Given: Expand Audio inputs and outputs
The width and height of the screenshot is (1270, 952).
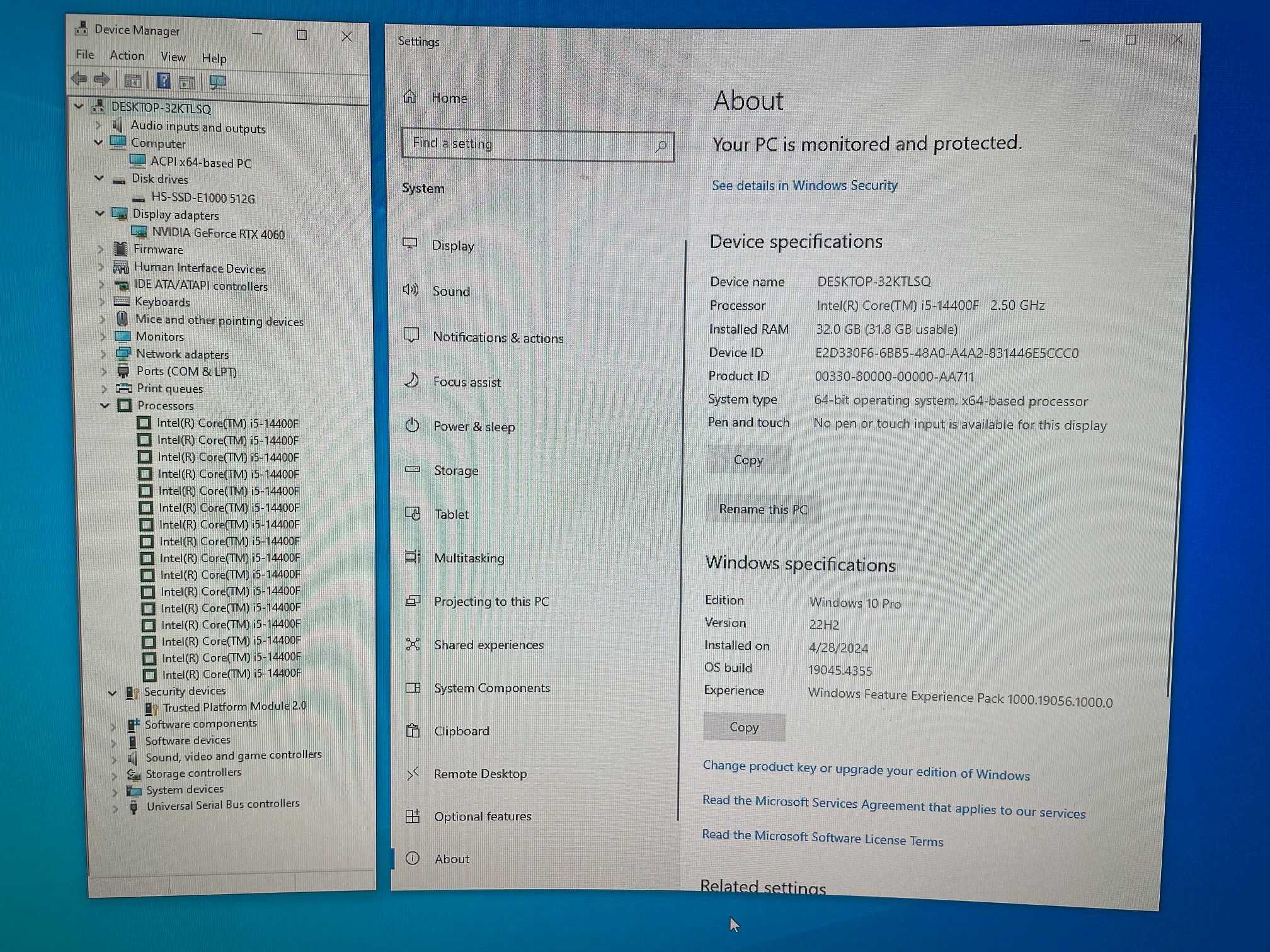Looking at the screenshot, I should [x=98, y=125].
